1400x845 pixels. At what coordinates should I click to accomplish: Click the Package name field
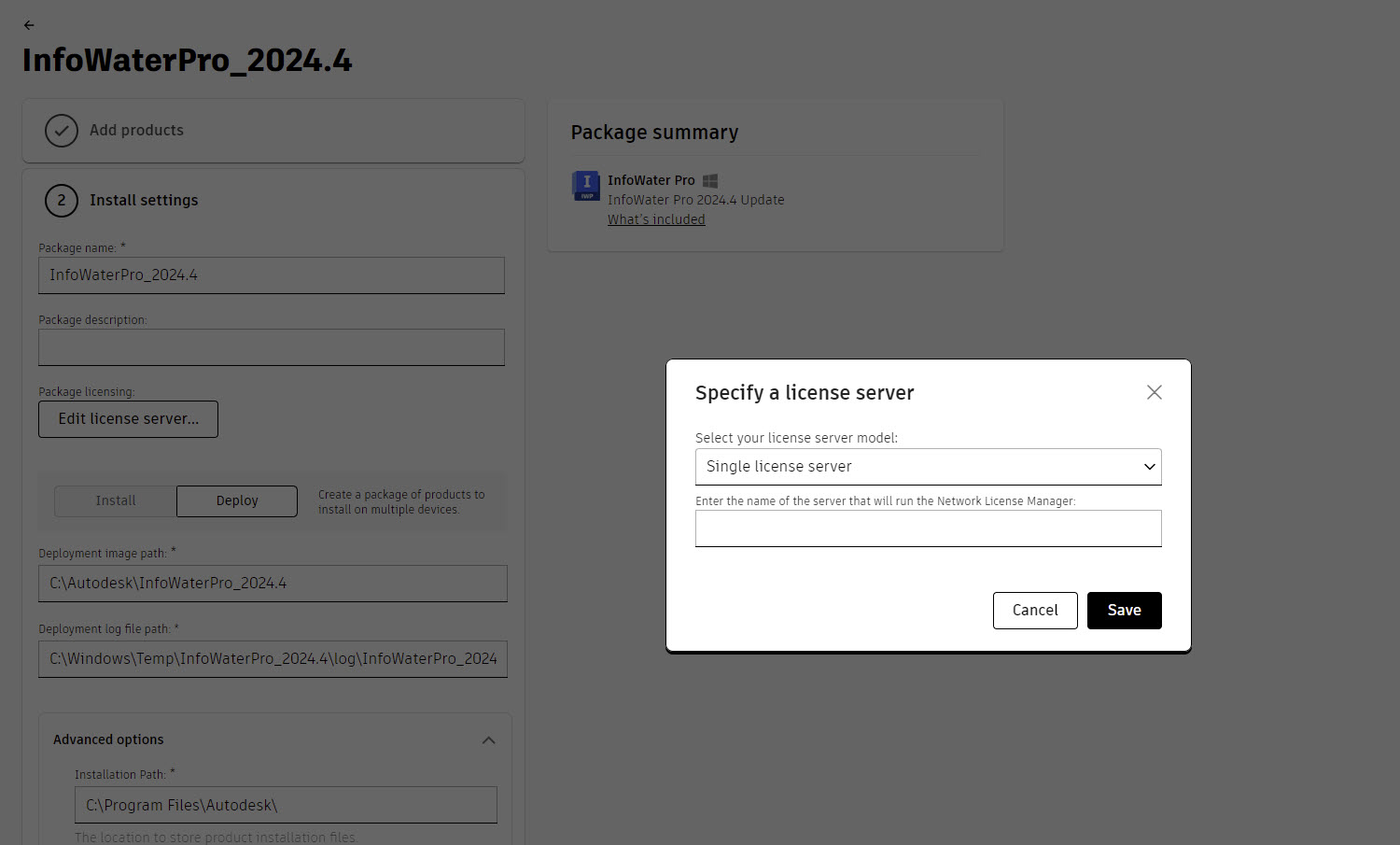(271, 275)
